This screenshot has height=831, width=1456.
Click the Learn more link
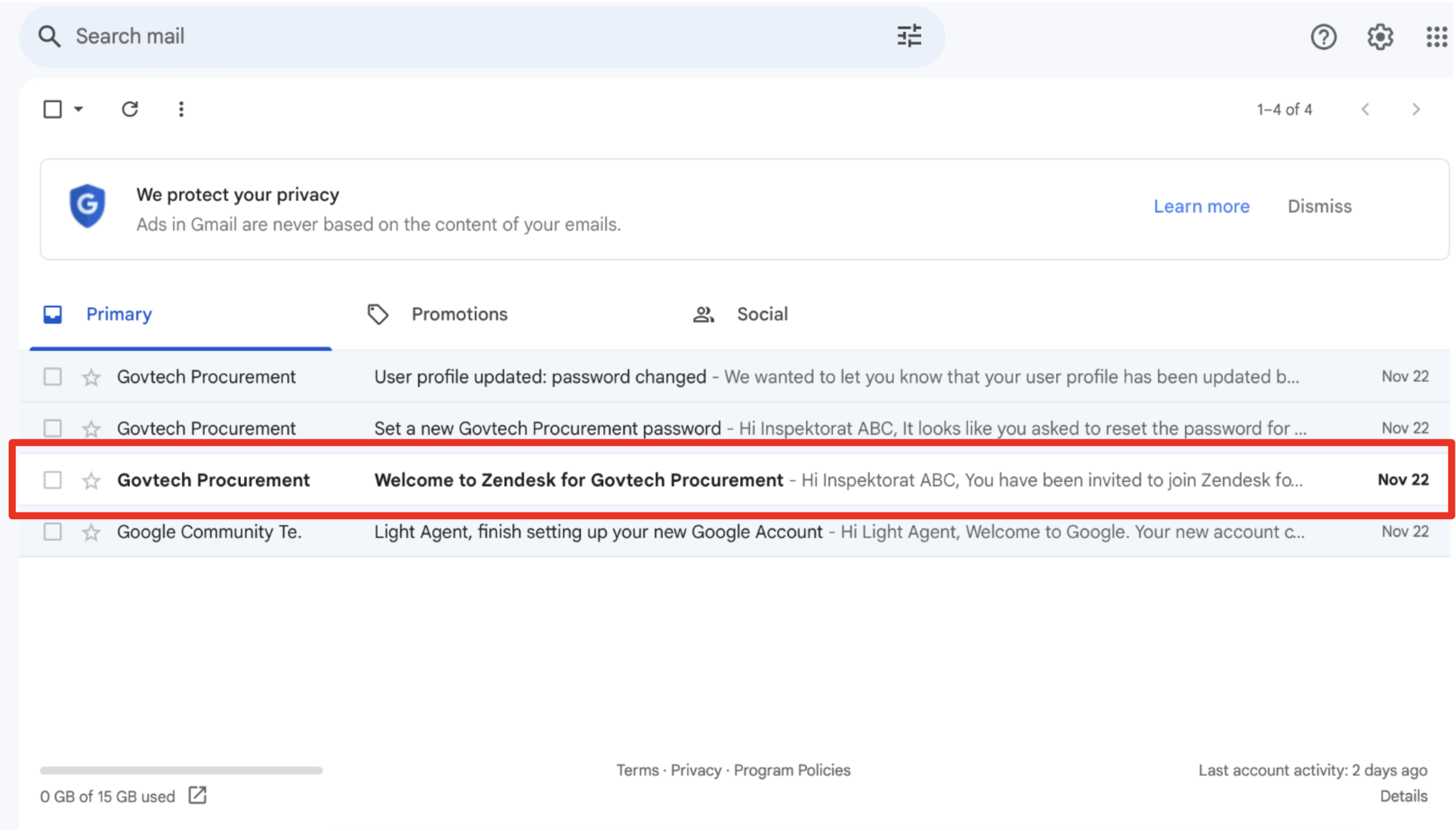pos(1201,206)
